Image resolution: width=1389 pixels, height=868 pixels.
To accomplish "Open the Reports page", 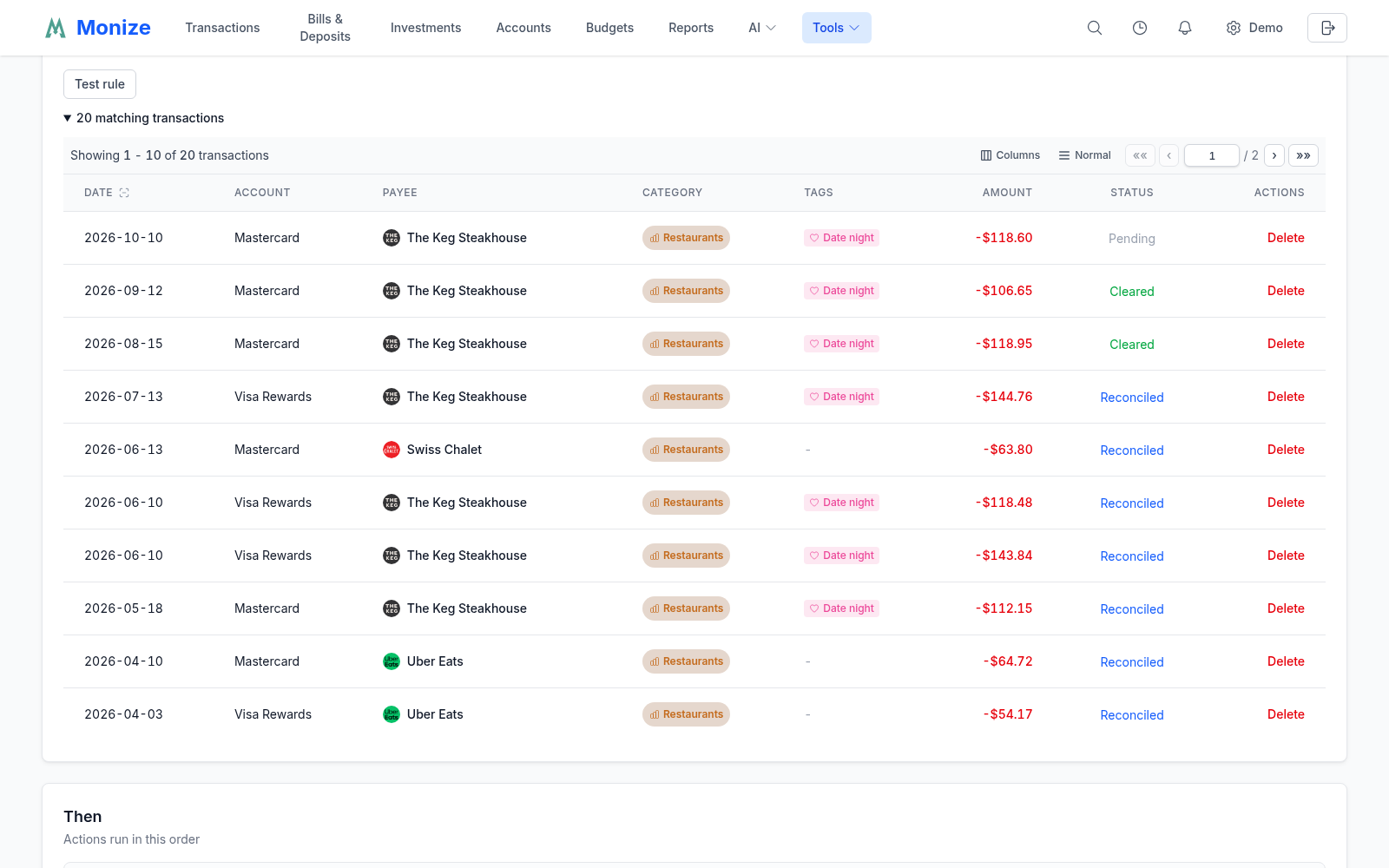I will pos(691,28).
